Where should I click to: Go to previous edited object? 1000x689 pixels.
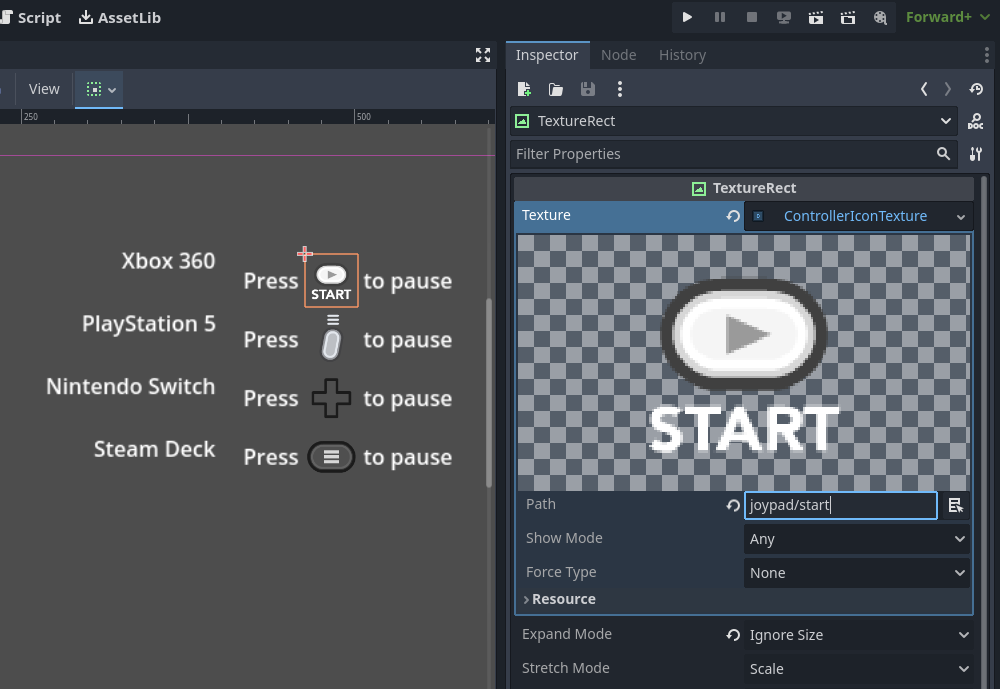coord(923,89)
